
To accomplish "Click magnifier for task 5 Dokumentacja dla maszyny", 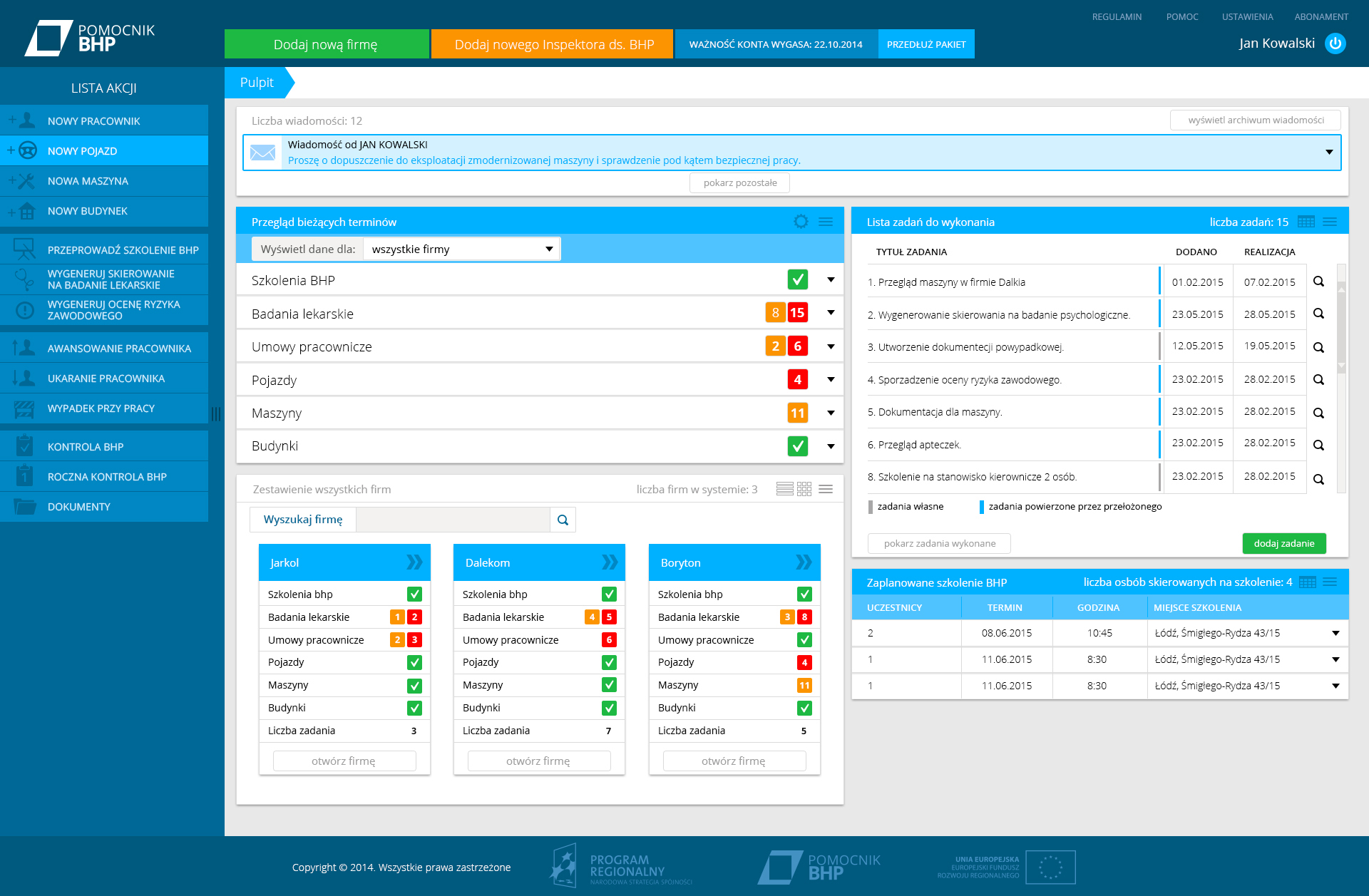I will [1318, 413].
